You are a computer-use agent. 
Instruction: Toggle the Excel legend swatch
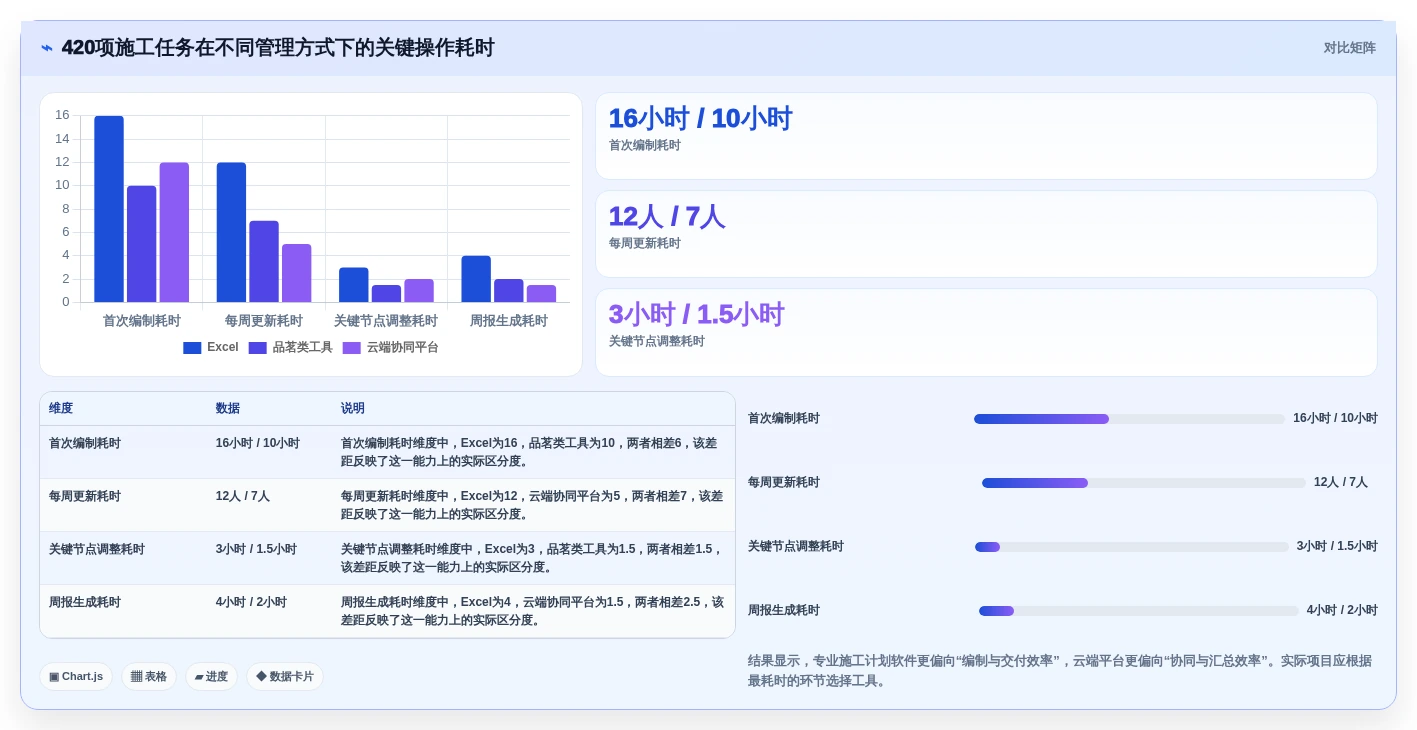coord(192,348)
